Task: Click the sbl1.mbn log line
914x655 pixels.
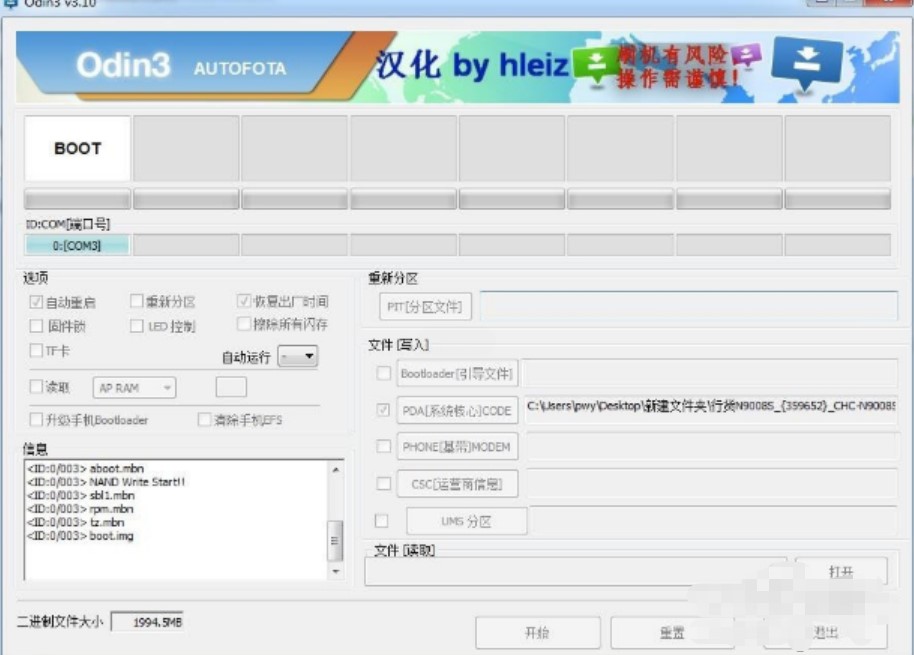Action: point(81,495)
